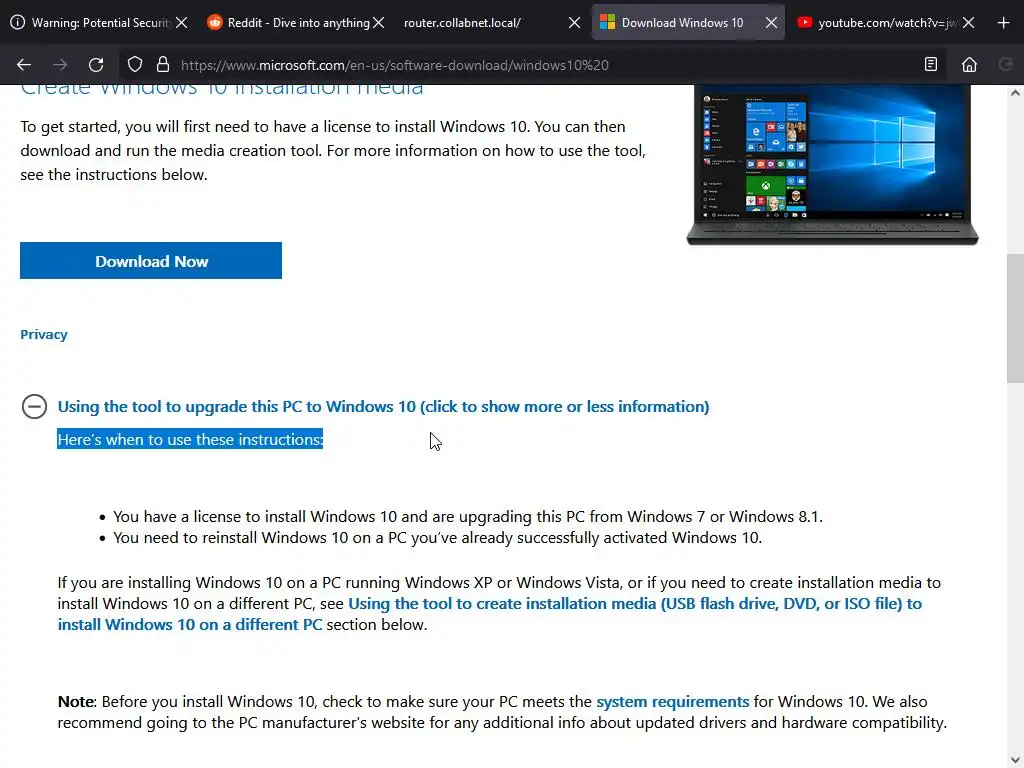The height and width of the screenshot is (768, 1024).
Task: Click the scrollbar up arrow
Action: [1015, 93]
